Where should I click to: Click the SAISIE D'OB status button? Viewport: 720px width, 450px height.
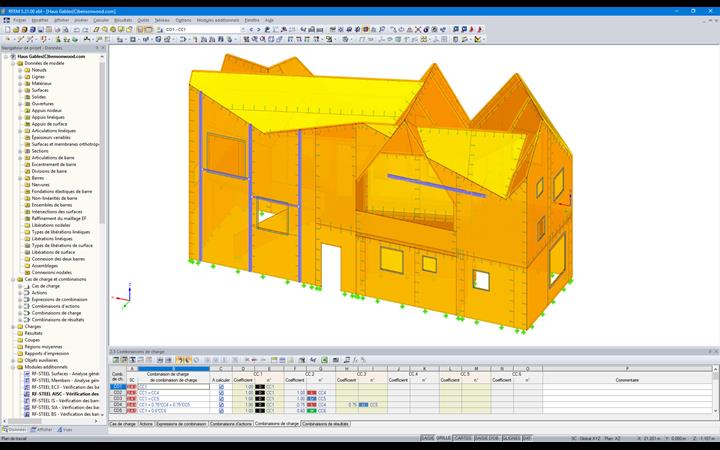488,439
